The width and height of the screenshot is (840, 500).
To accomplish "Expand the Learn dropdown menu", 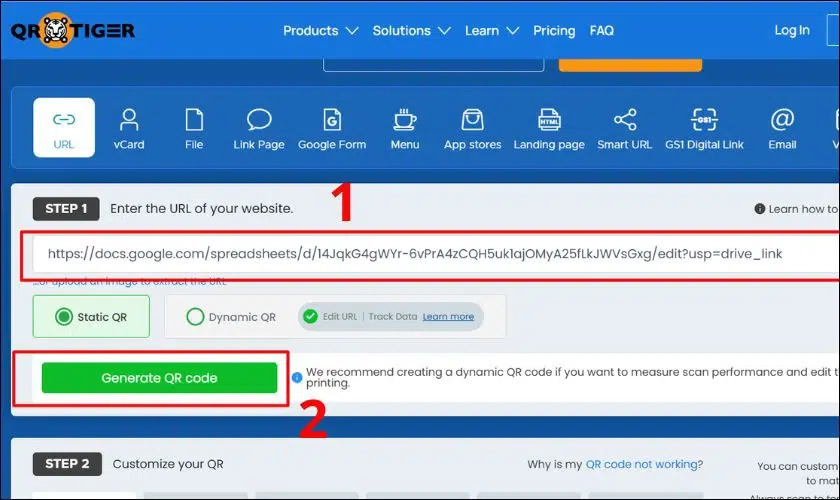I will click(x=492, y=31).
